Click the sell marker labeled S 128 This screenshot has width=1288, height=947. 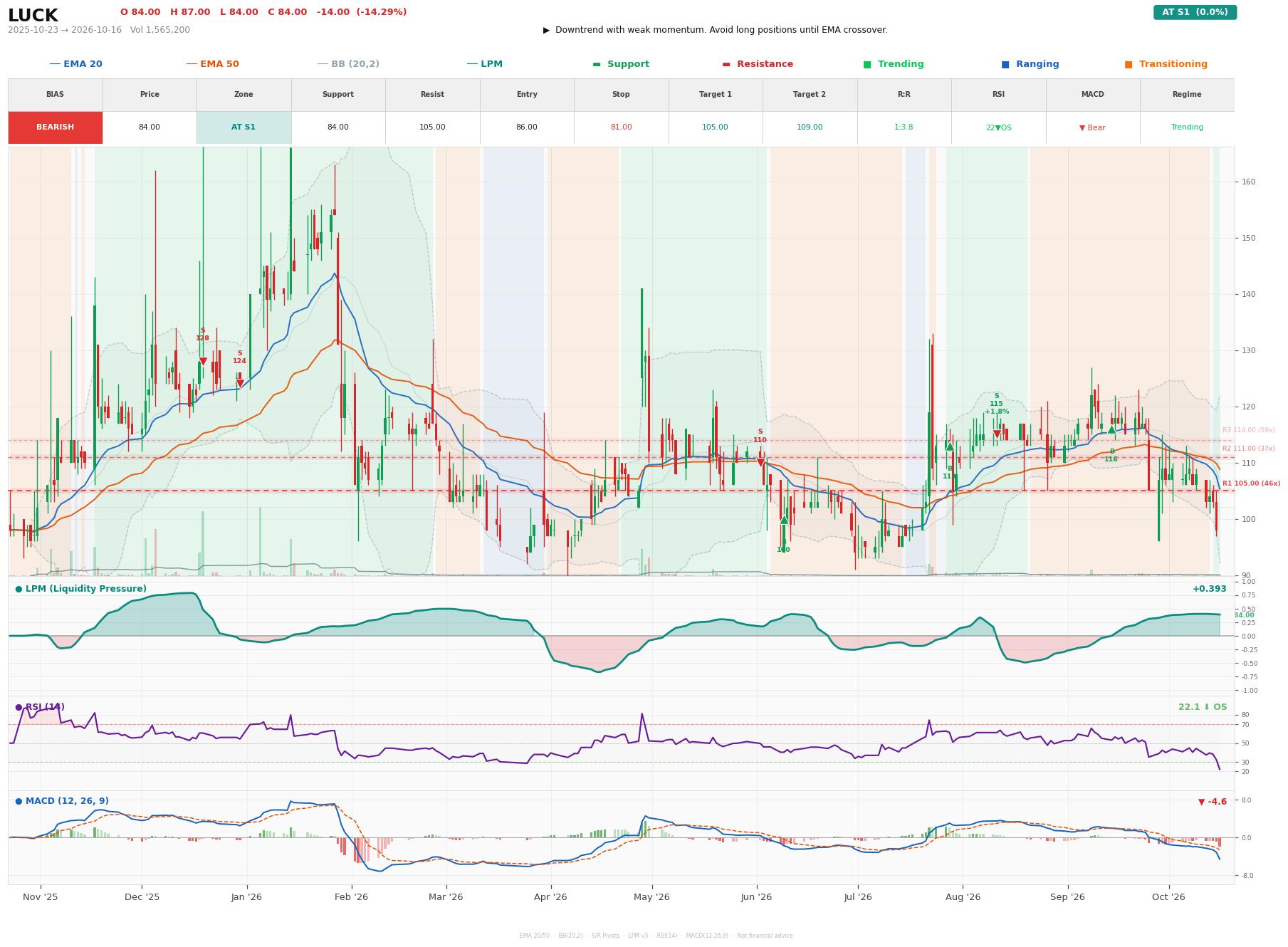[x=203, y=362]
